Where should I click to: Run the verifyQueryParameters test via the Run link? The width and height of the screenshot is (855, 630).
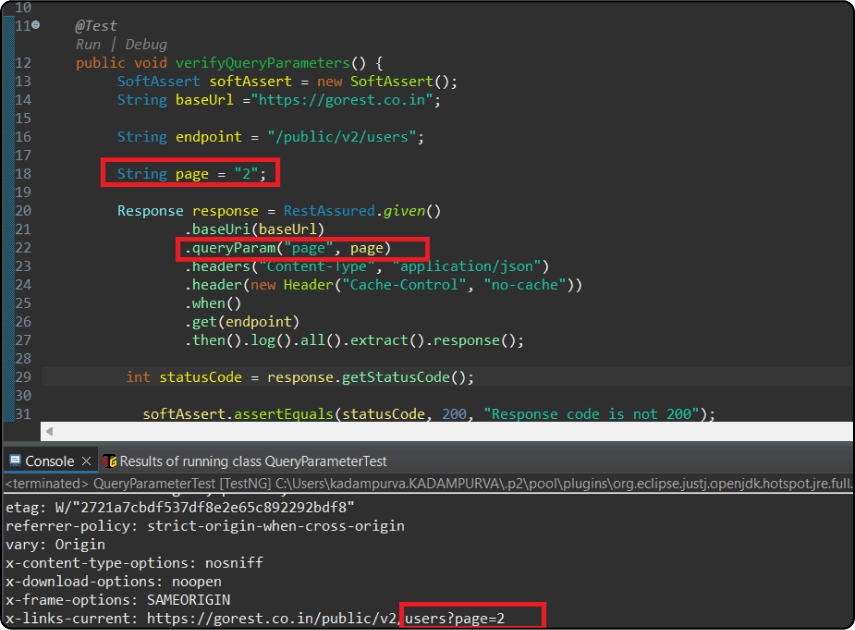[88, 44]
